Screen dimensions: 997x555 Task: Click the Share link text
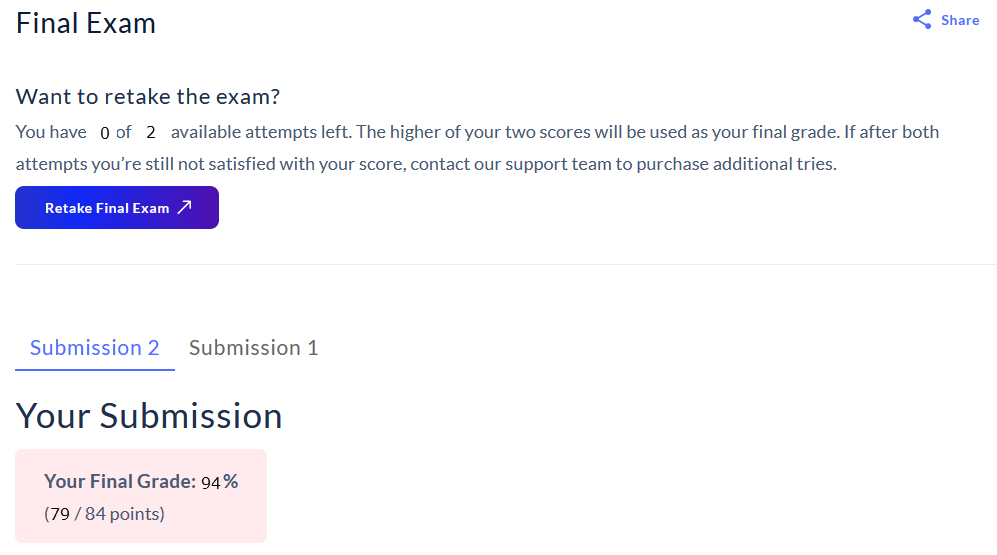click(x=960, y=20)
